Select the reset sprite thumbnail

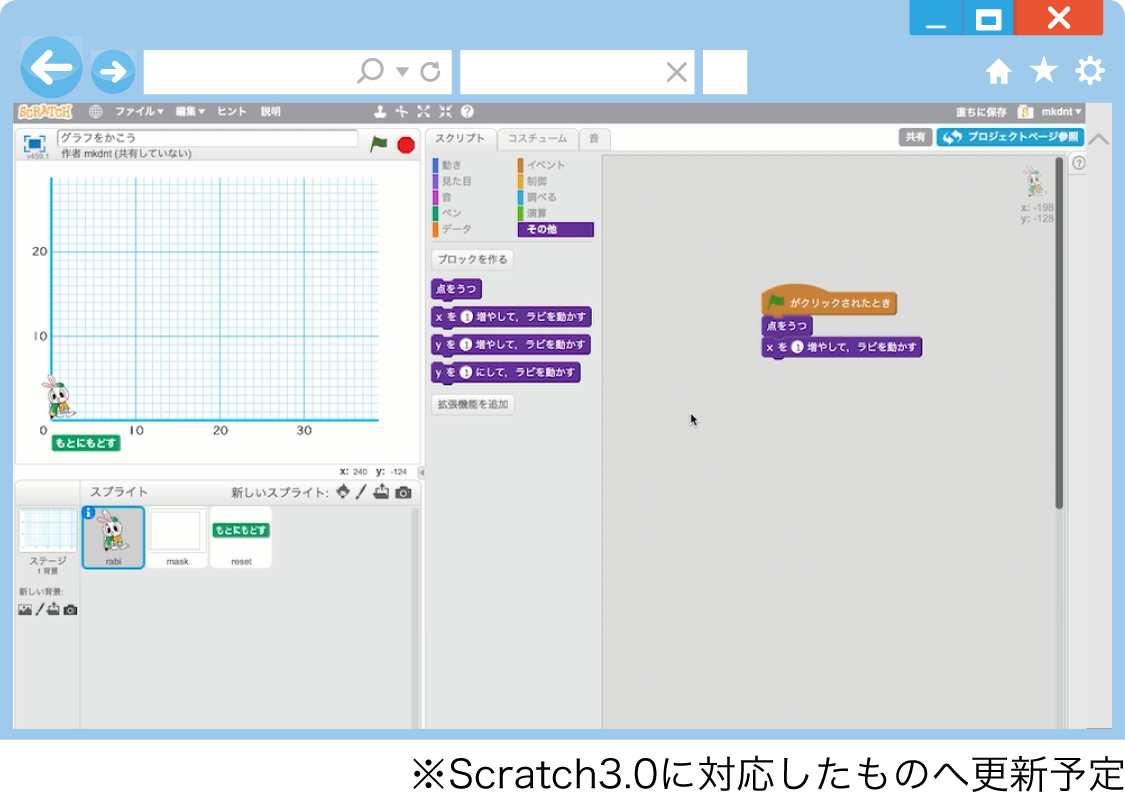241,538
